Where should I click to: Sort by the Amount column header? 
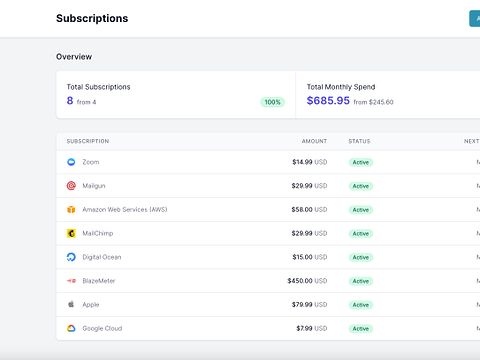coord(314,141)
